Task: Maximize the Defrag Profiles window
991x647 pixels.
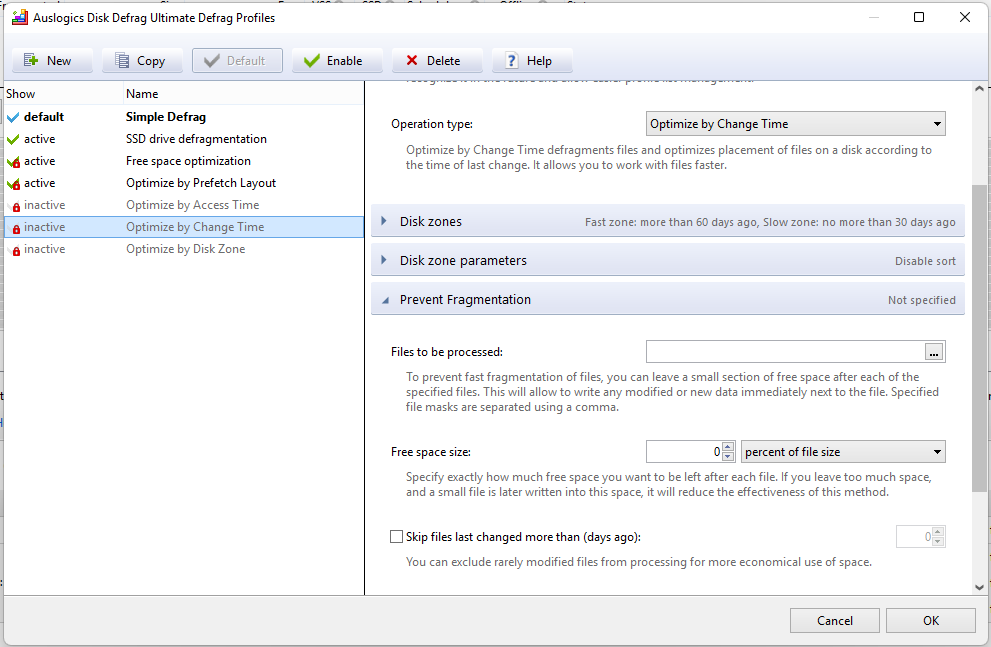Action: pyautogui.click(x=919, y=17)
